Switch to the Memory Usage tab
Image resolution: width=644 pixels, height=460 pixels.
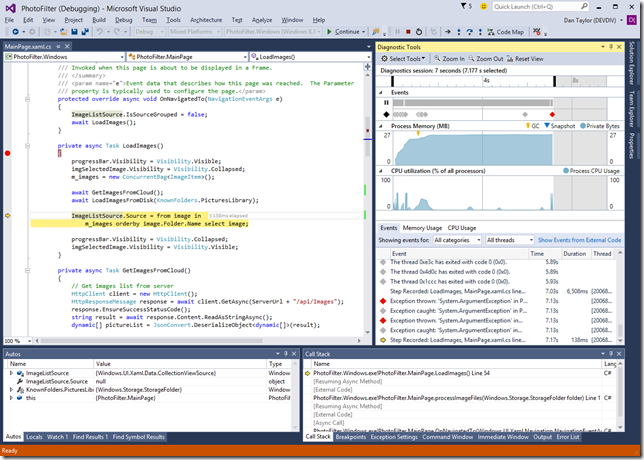click(x=422, y=228)
